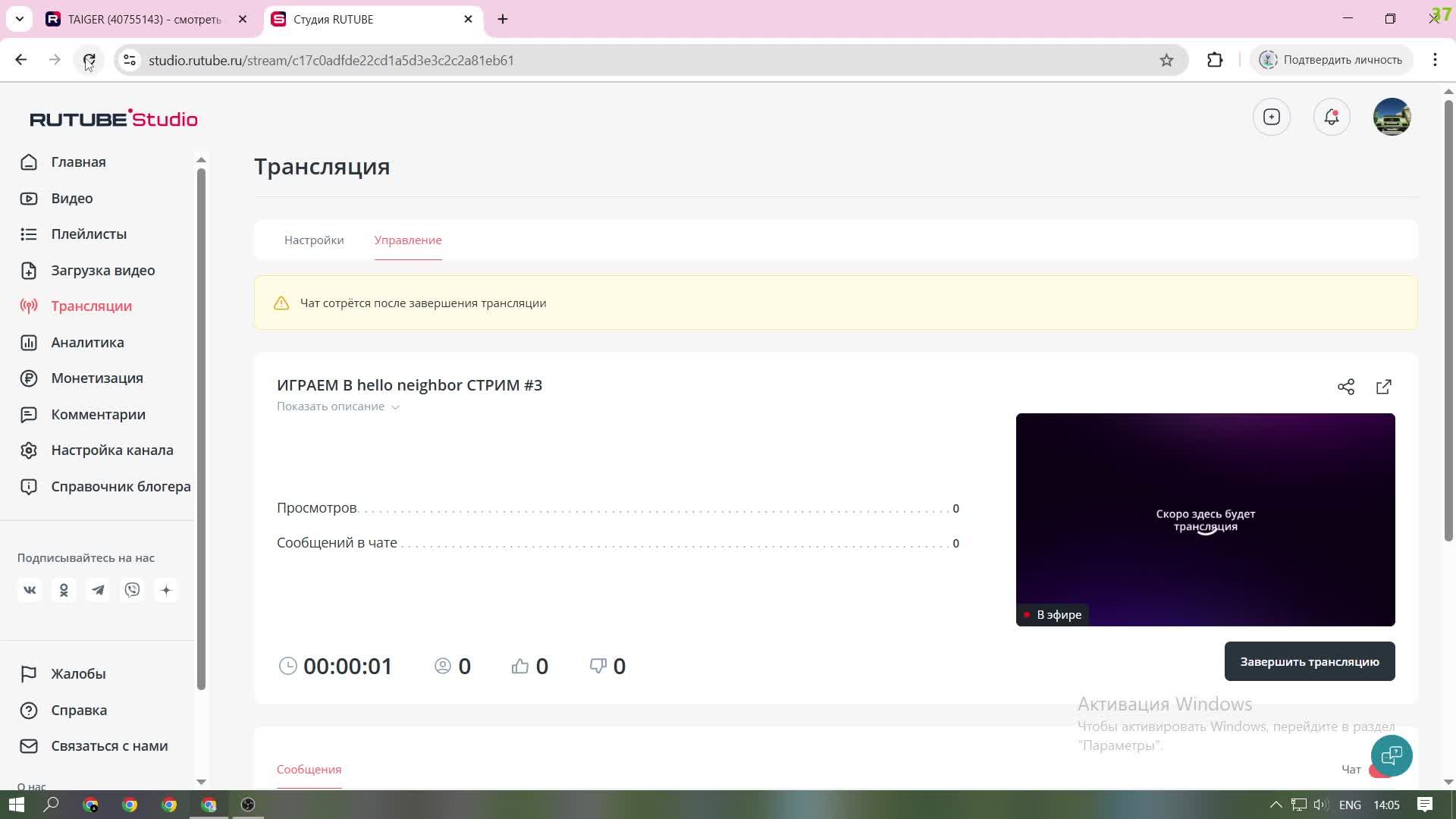Click the share stream icon
The height and width of the screenshot is (819, 1456).
coord(1346,387)
